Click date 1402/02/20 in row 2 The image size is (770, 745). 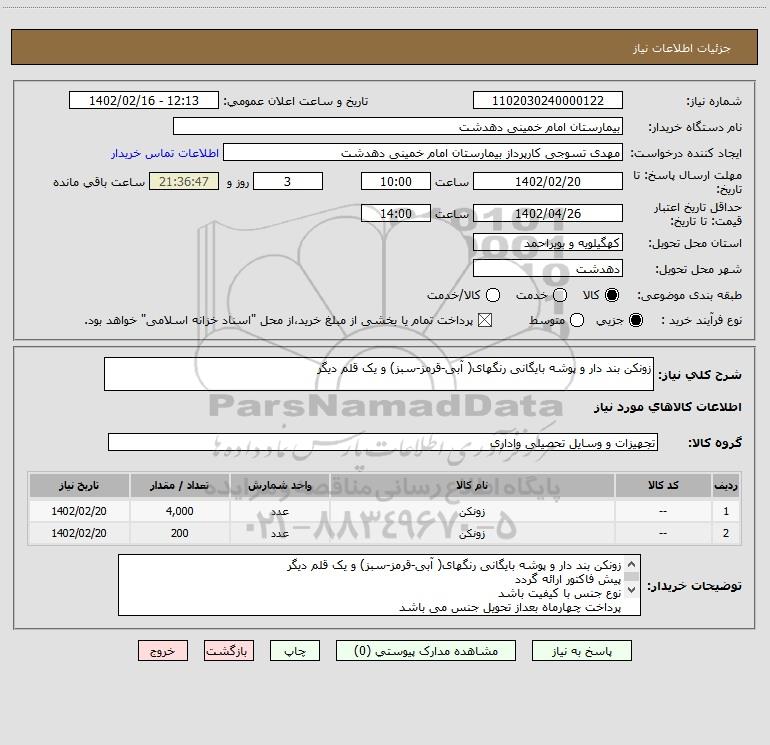[79, 533]
